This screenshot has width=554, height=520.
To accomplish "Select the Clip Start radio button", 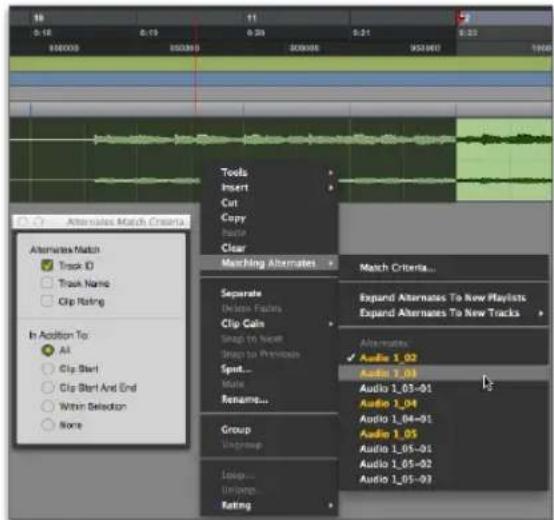I will coord(48,369).
